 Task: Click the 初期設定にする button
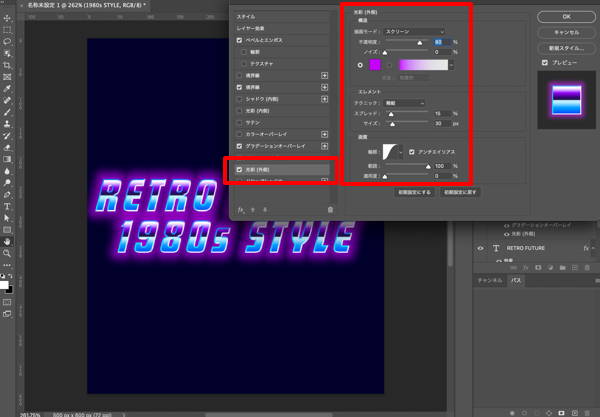[x=414, y=192]
